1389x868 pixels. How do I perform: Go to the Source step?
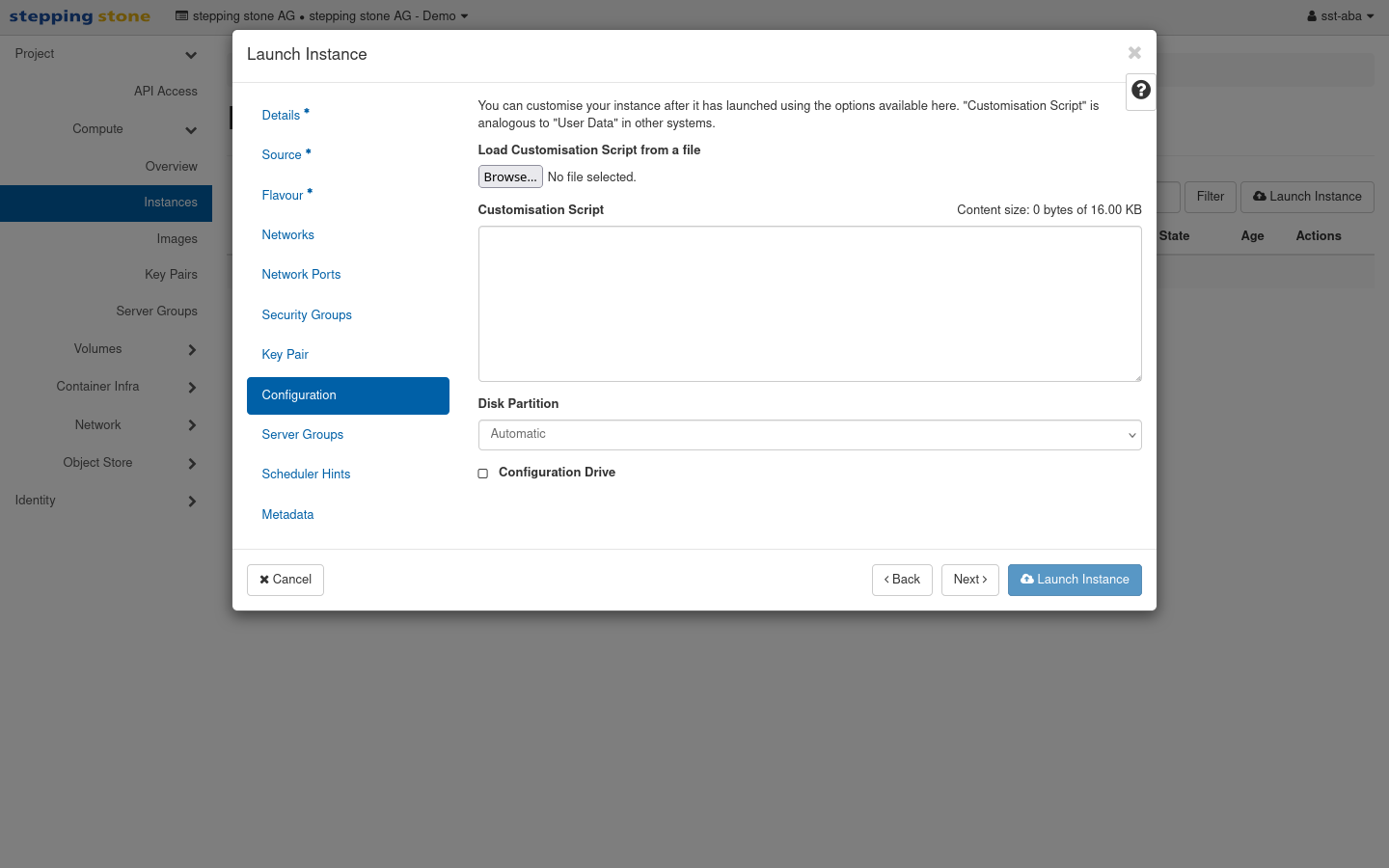pos(348,154)
